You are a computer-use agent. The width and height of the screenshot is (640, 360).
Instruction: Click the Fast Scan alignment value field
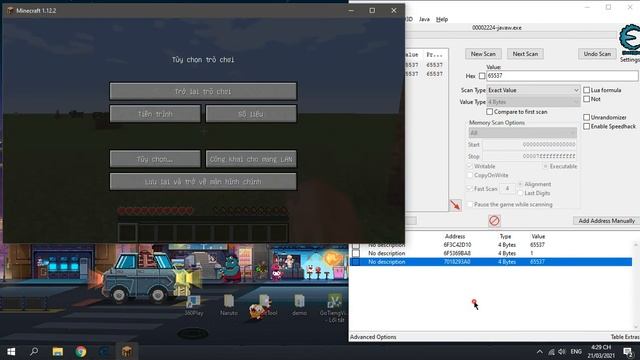coord(507,189)
